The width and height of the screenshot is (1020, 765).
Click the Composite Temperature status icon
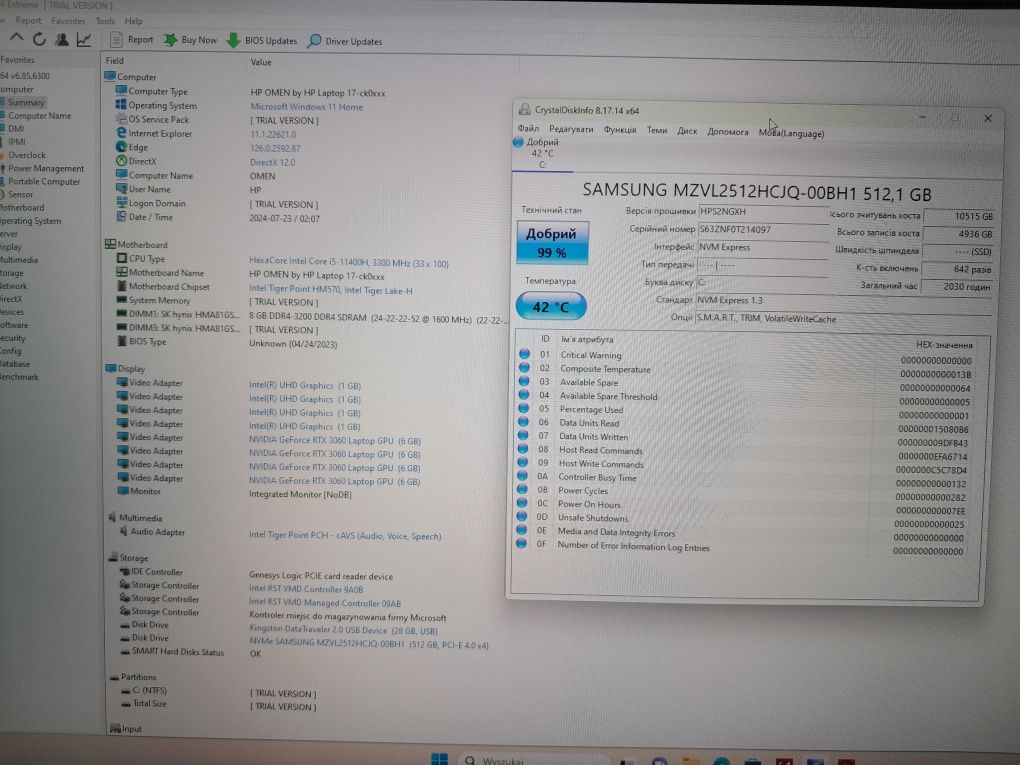[524, 368]
